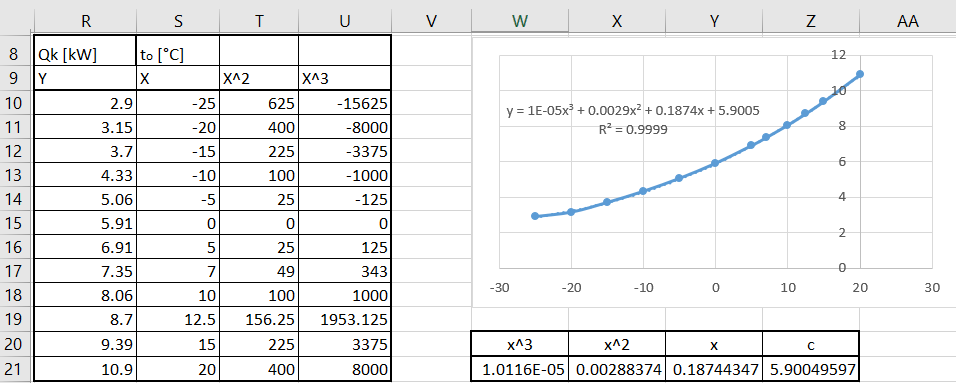Select cell with value 156.25
956x383 pixels.
point(259,320)
